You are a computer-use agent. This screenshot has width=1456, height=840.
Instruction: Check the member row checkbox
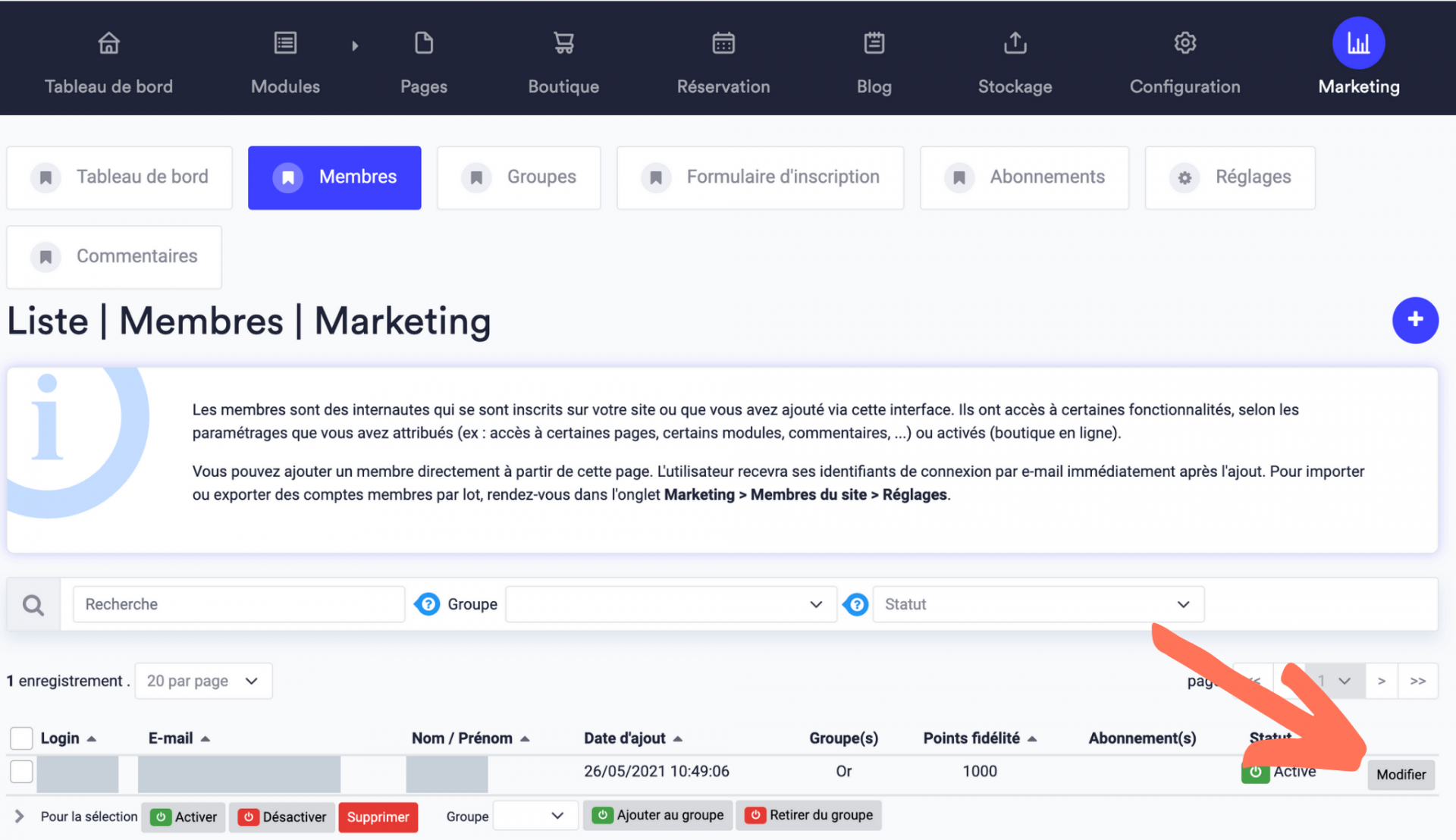coord(22,770)
